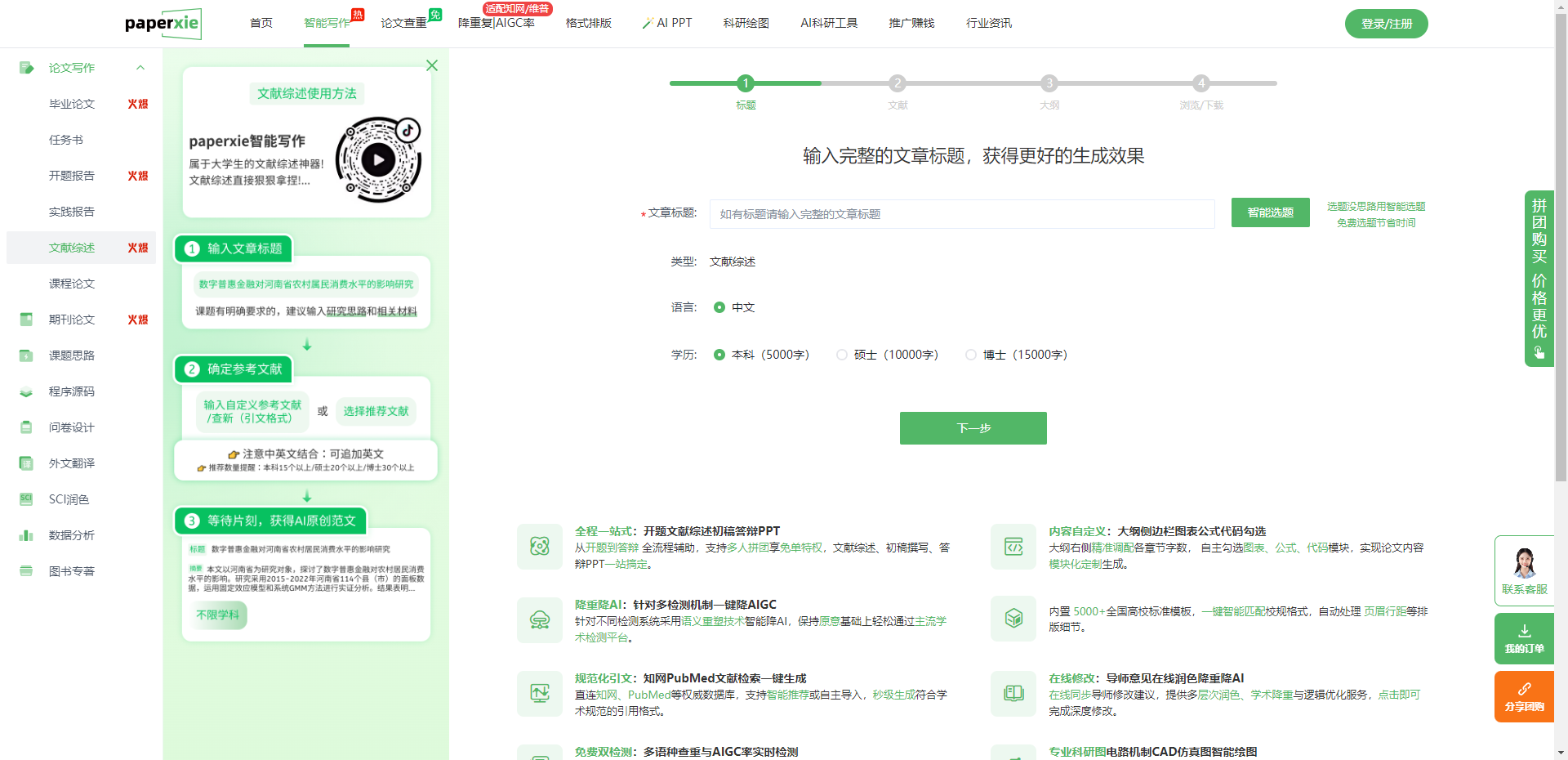Select the undergraduate 5000-word option
The height and width of the screenshot is (760, 1568).
click(x=719, y=355)
